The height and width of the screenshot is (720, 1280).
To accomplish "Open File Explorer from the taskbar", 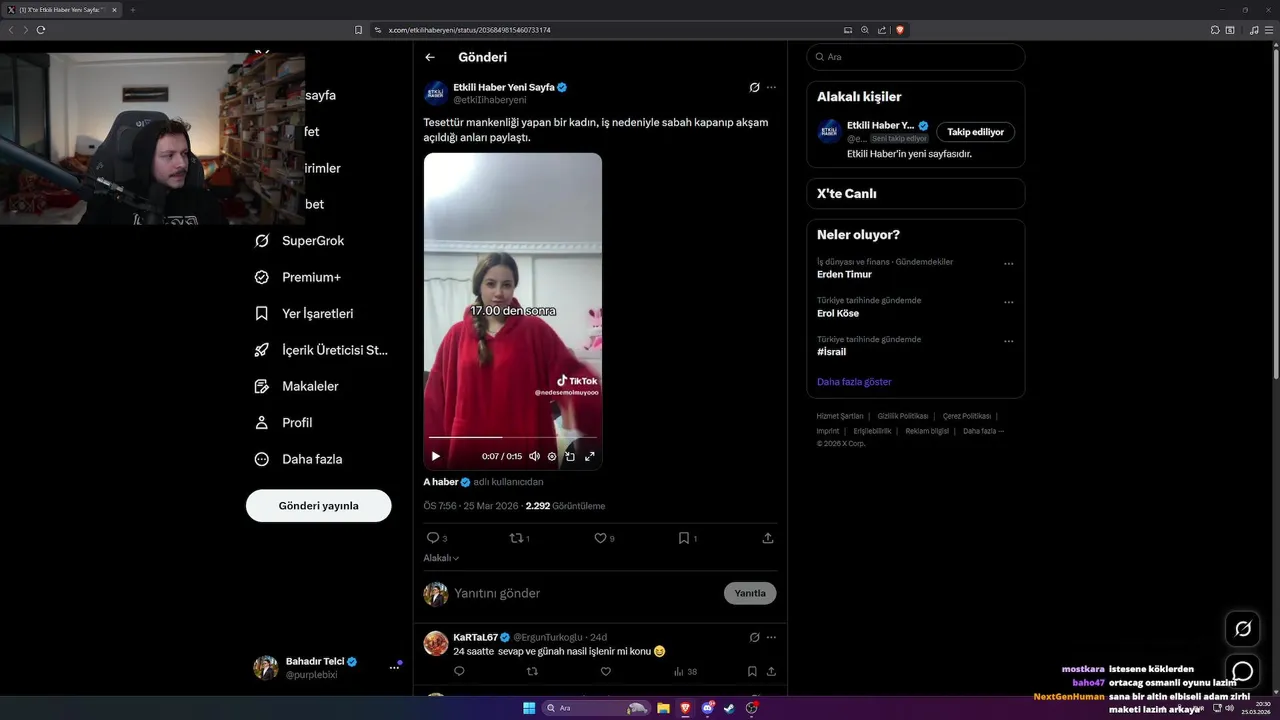I will pos(663,708).
